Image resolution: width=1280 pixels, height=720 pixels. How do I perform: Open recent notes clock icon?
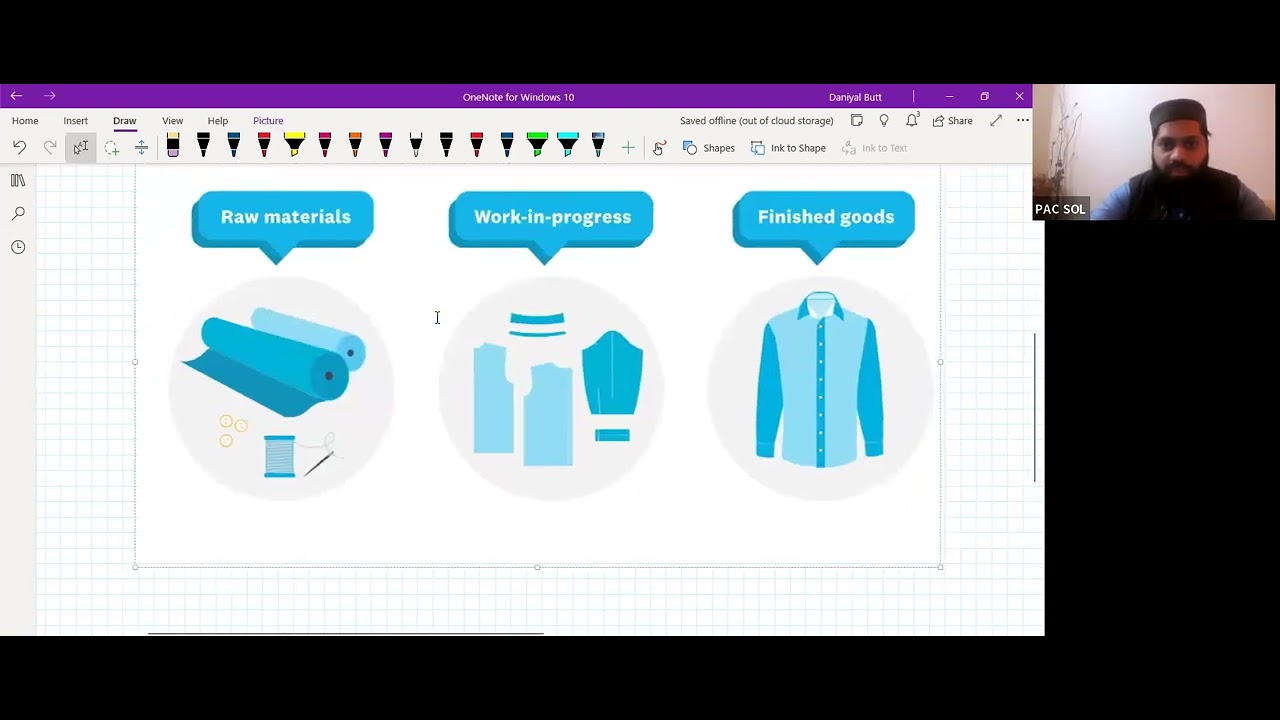[x=18, y=247]
